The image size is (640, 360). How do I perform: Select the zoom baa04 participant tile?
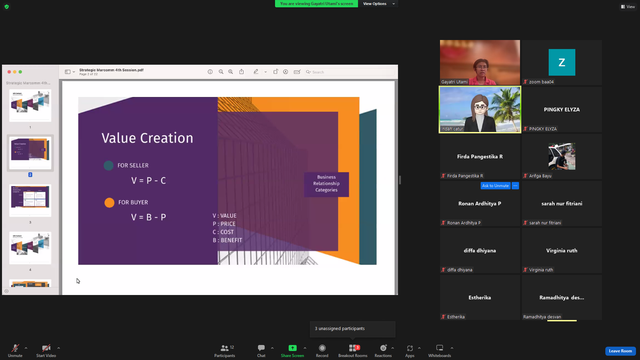[562, 62]
